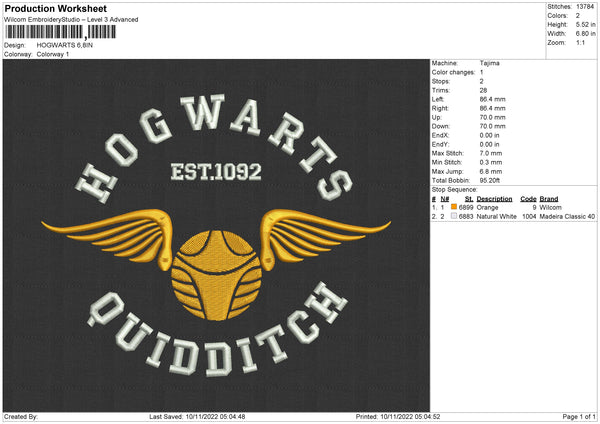Click the Zoom value '1:1'
The width and height of the screenshot is (600, 424).
point(580,42)
